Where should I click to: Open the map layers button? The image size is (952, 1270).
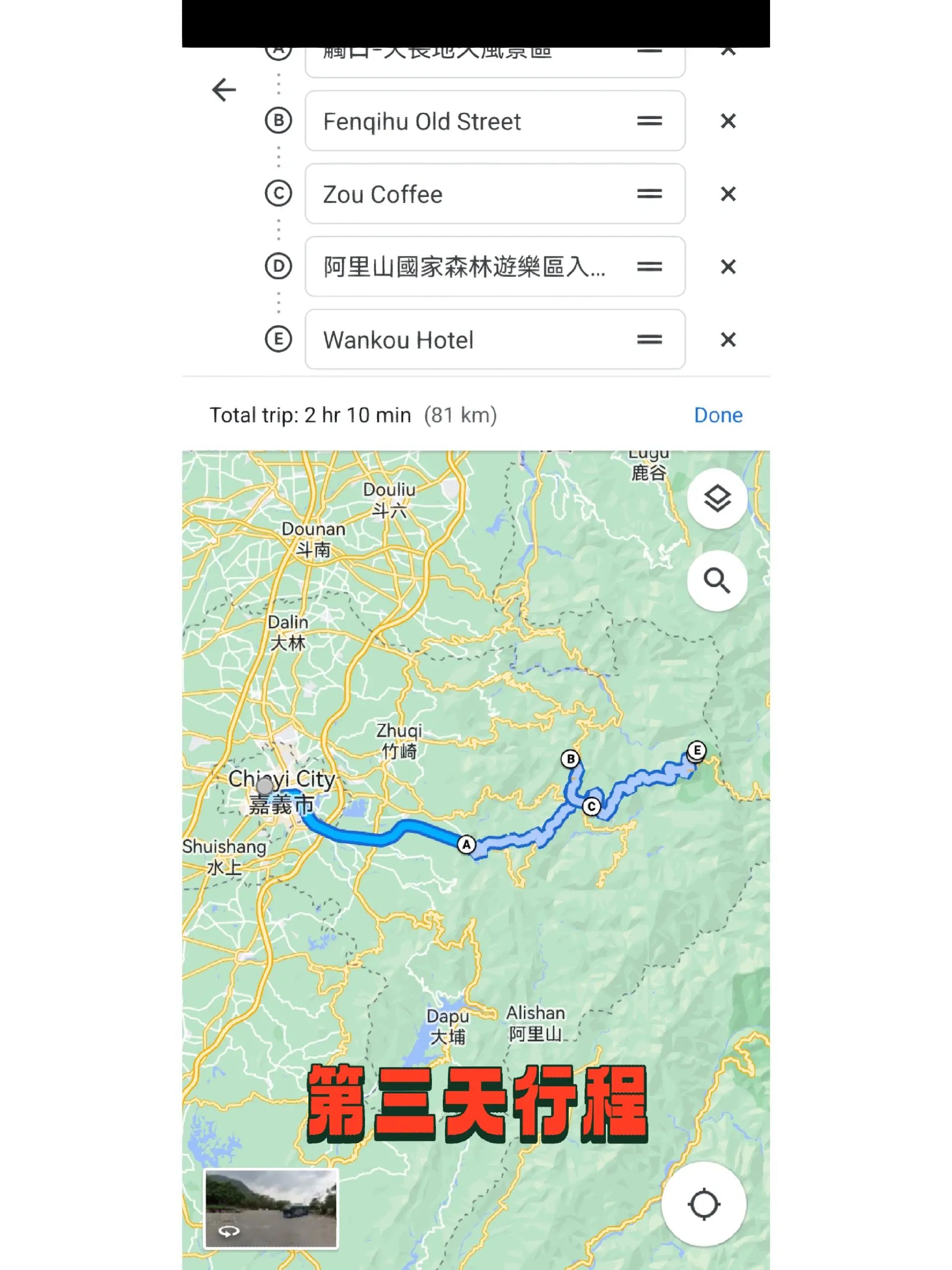[x=716, y=499]
